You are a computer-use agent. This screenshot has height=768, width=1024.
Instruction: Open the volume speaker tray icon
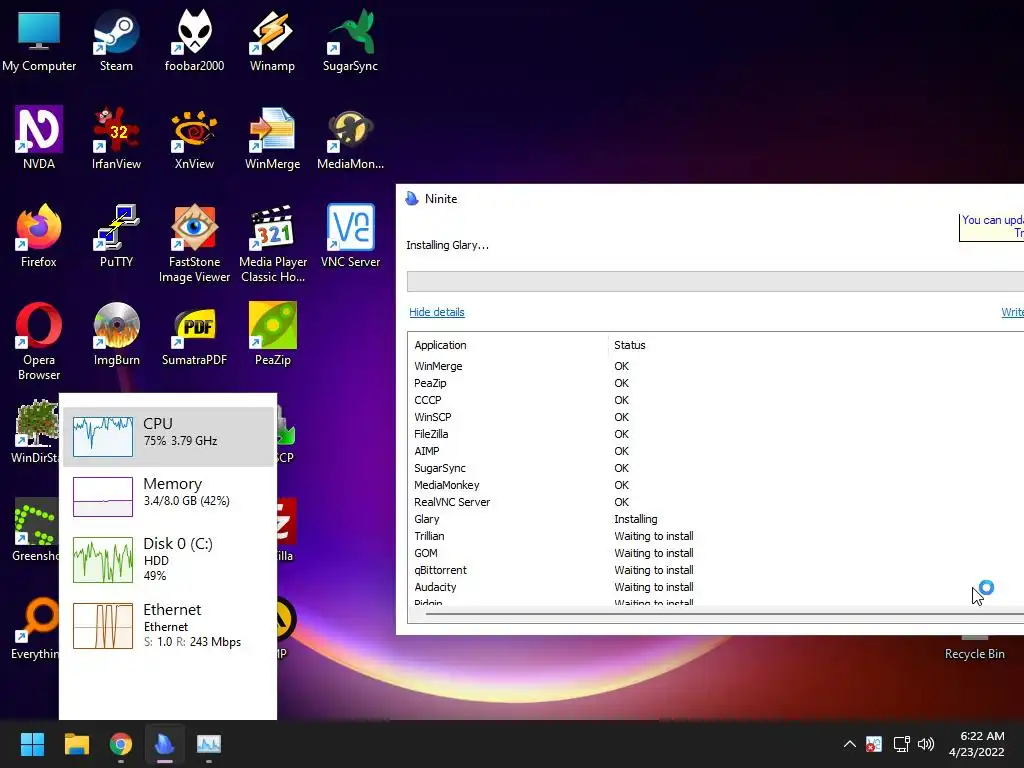pyautogui.click(x=925, y=744)
